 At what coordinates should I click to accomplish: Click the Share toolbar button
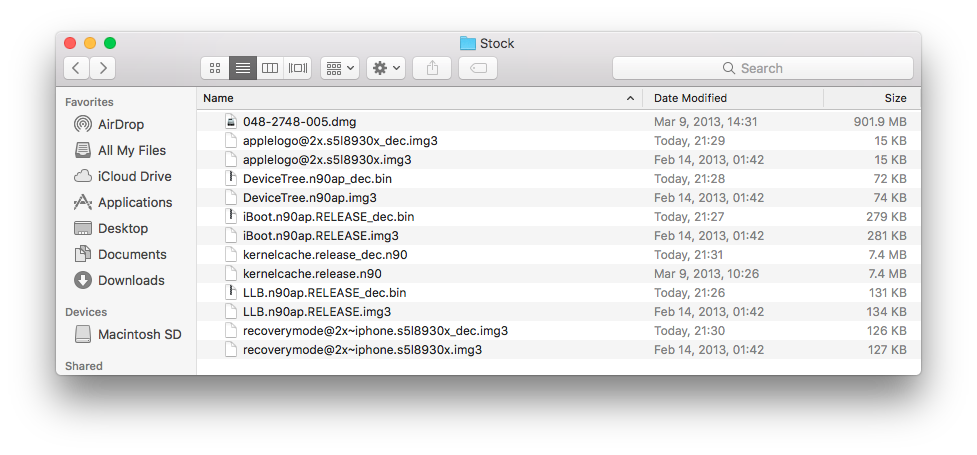(x=432, y=68)
